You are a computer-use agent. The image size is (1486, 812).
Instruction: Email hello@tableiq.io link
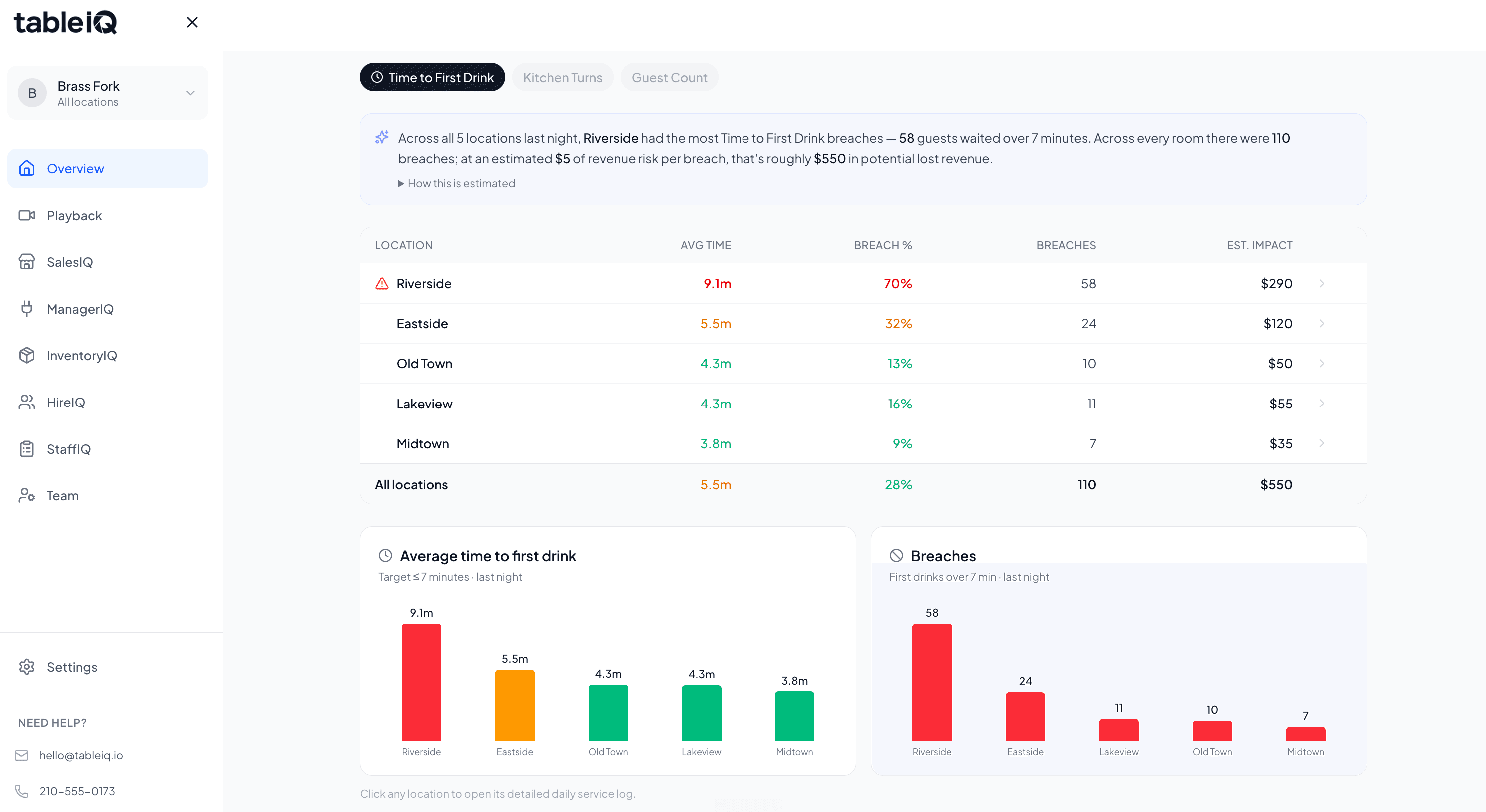[81, 755]
